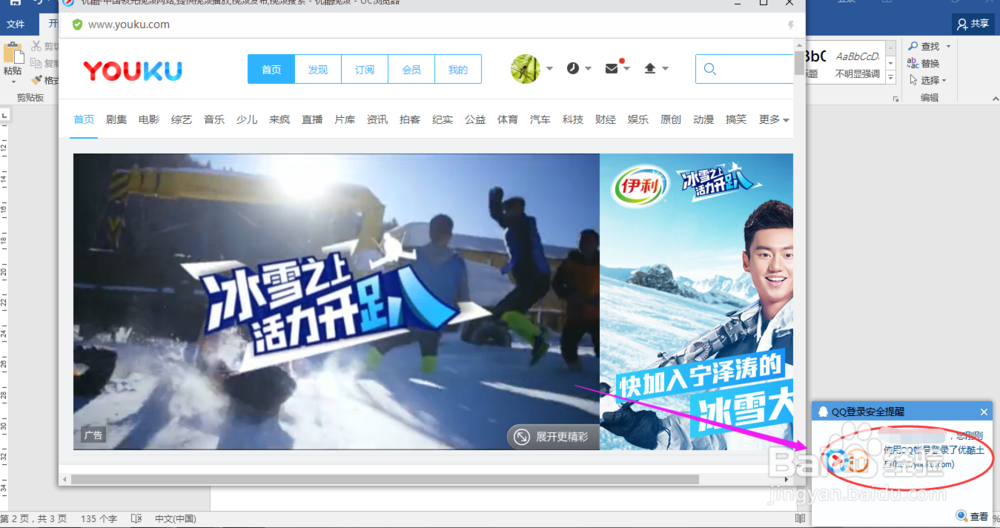The height and width of the screenshot is (528, 1000).
Task: Expand the upload dropdown arrow
Action: click(665, 68)
